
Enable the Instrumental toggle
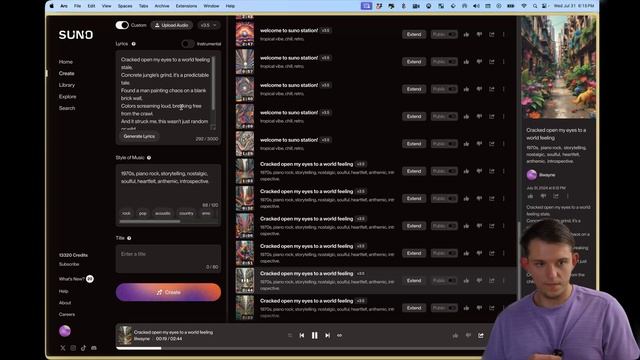point(188,44)
